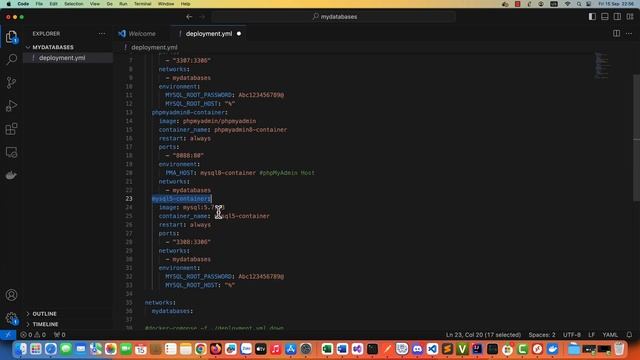Split the editor to the right
640x360 pixels.
coord(616,33)
